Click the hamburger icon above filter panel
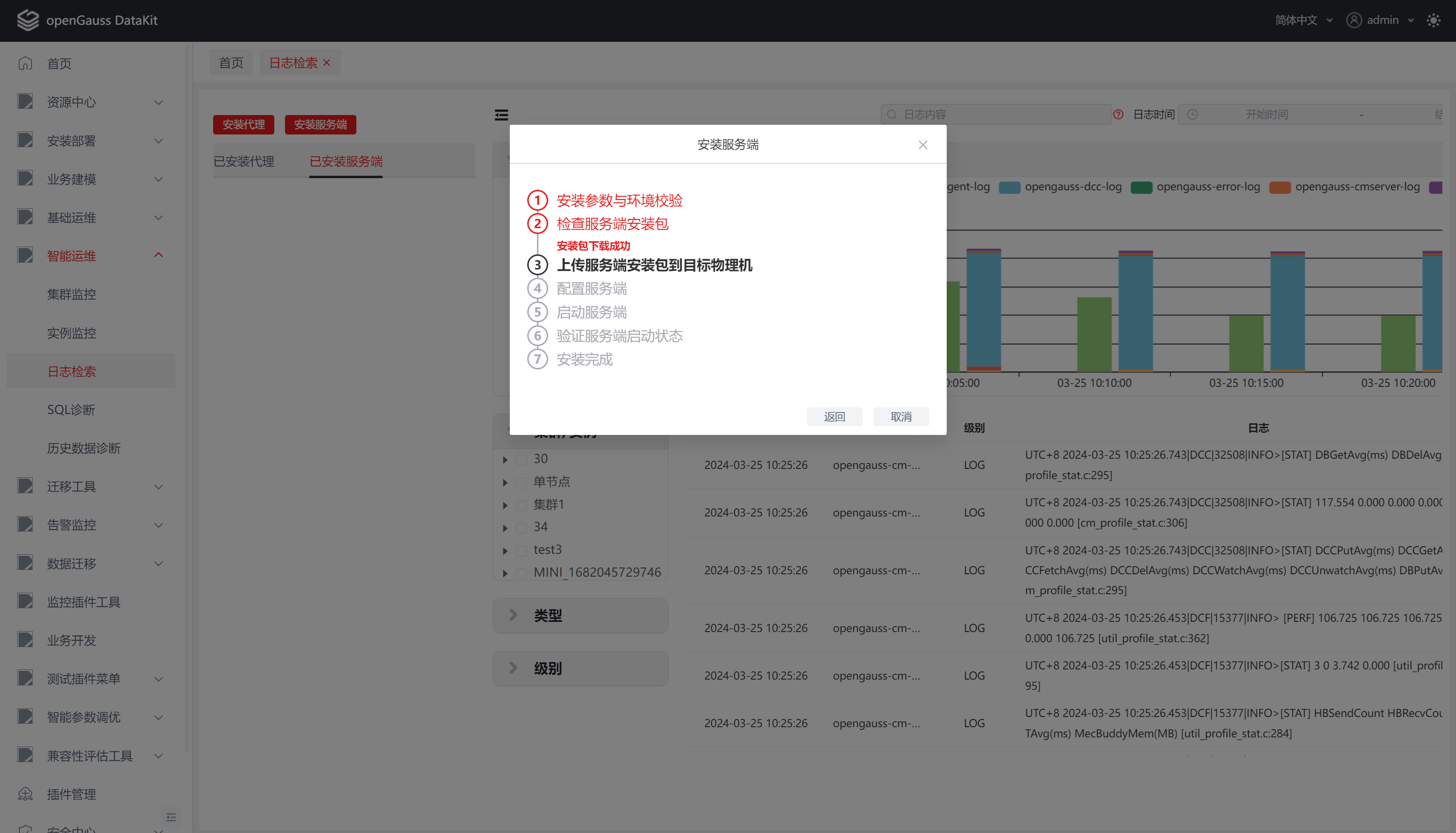 point(501,115)
